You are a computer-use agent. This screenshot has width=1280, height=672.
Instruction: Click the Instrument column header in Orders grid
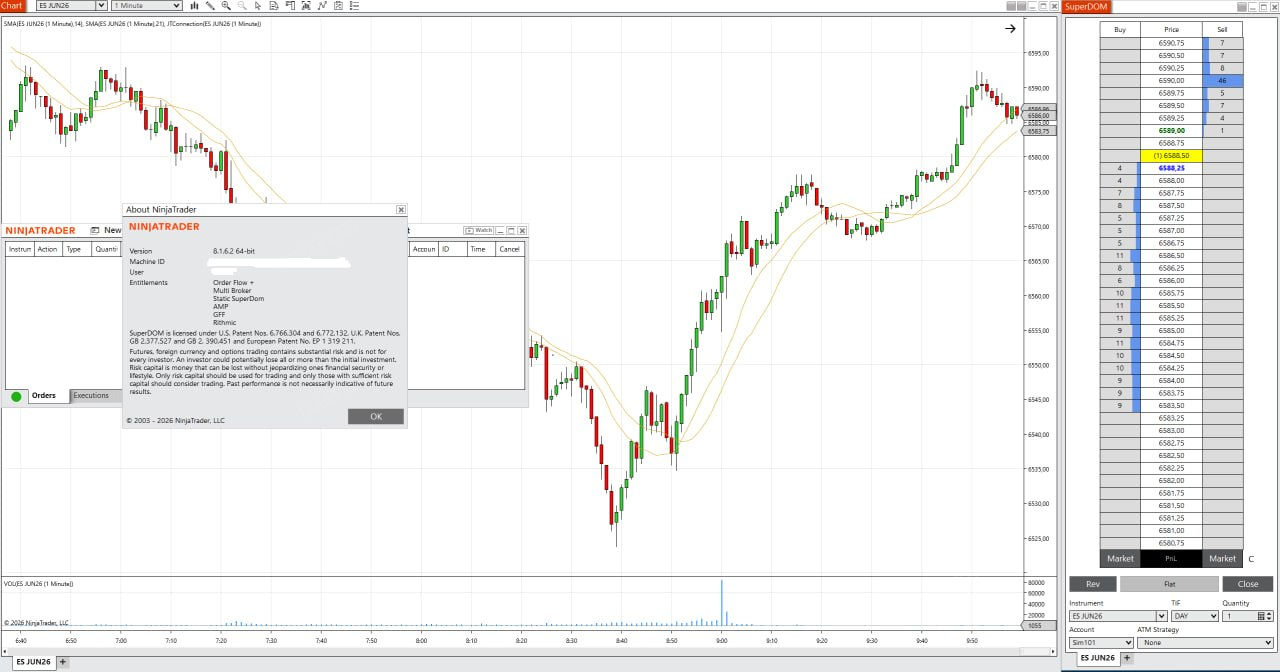click(20, 249)
